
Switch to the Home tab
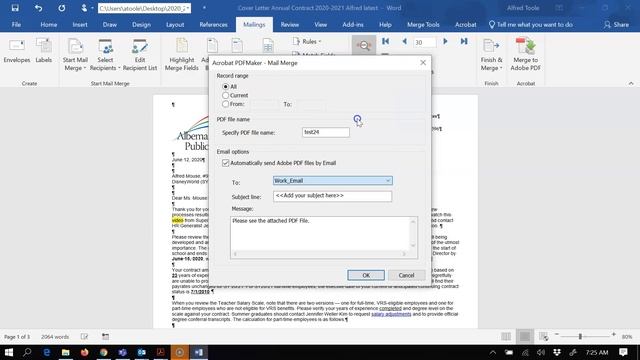point(49,24)
